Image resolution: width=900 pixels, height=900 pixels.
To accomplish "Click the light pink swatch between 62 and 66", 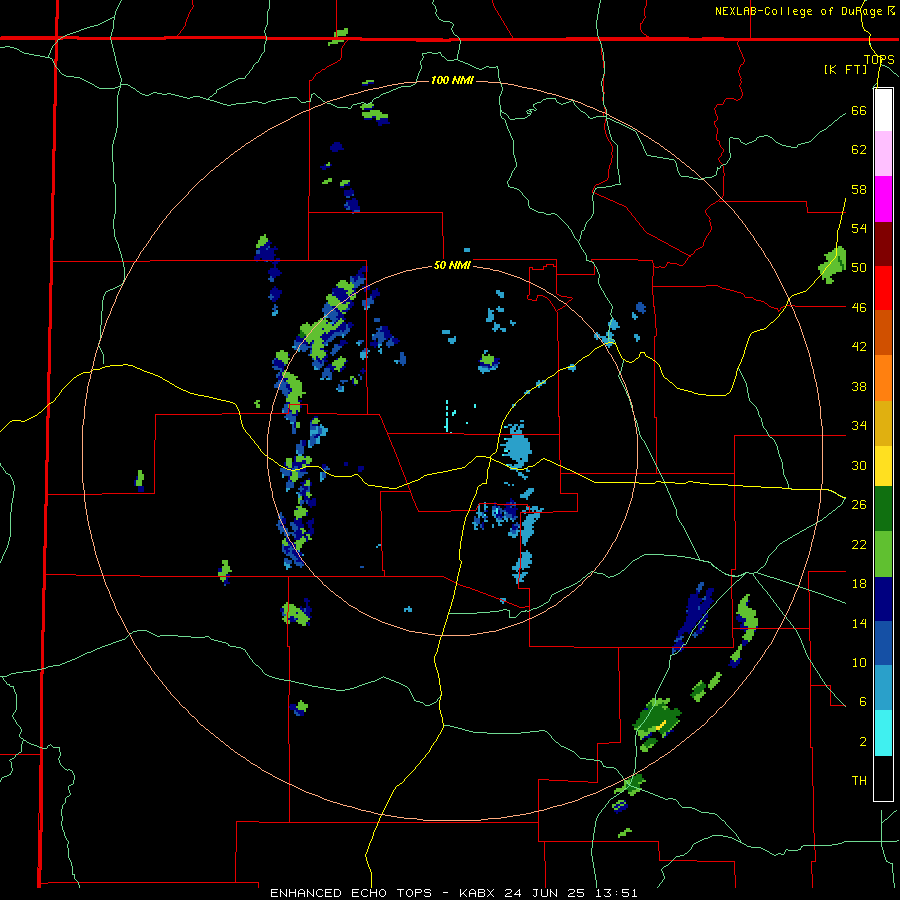I will coord(883,154).
